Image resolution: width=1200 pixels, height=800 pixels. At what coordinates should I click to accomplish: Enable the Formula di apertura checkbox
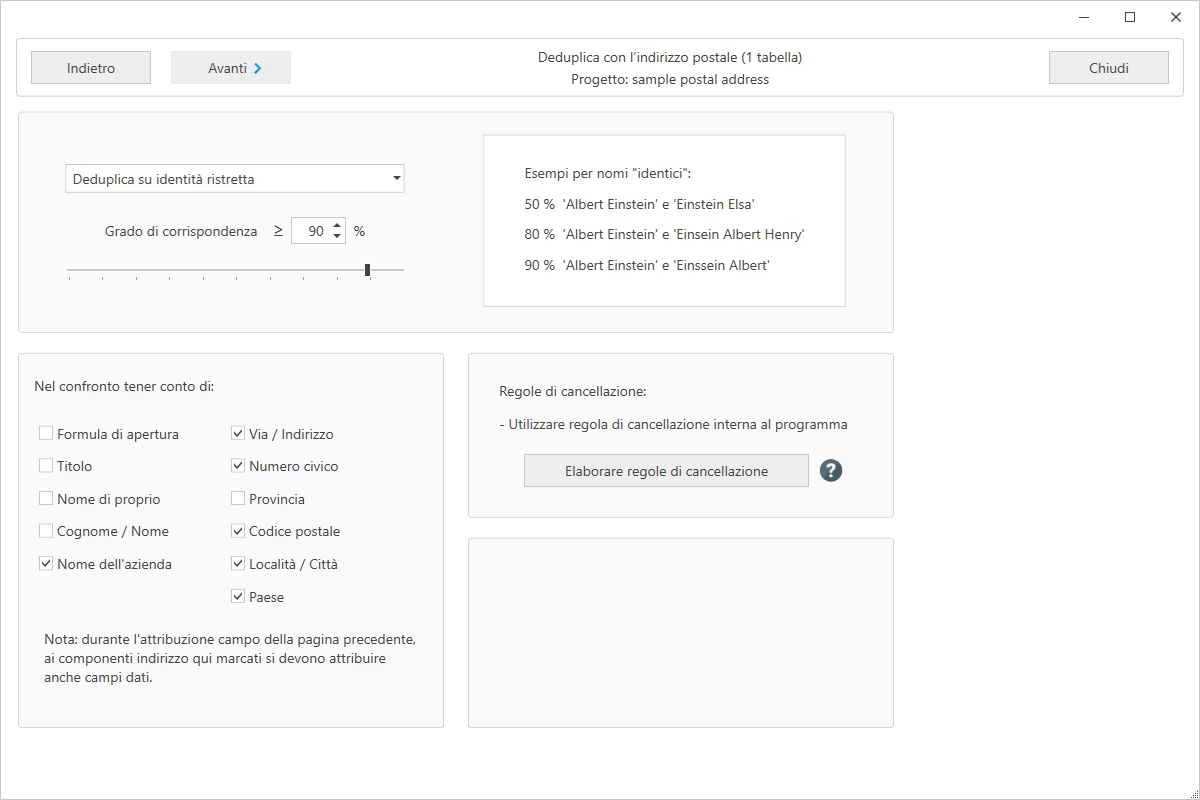click(46, 434)
